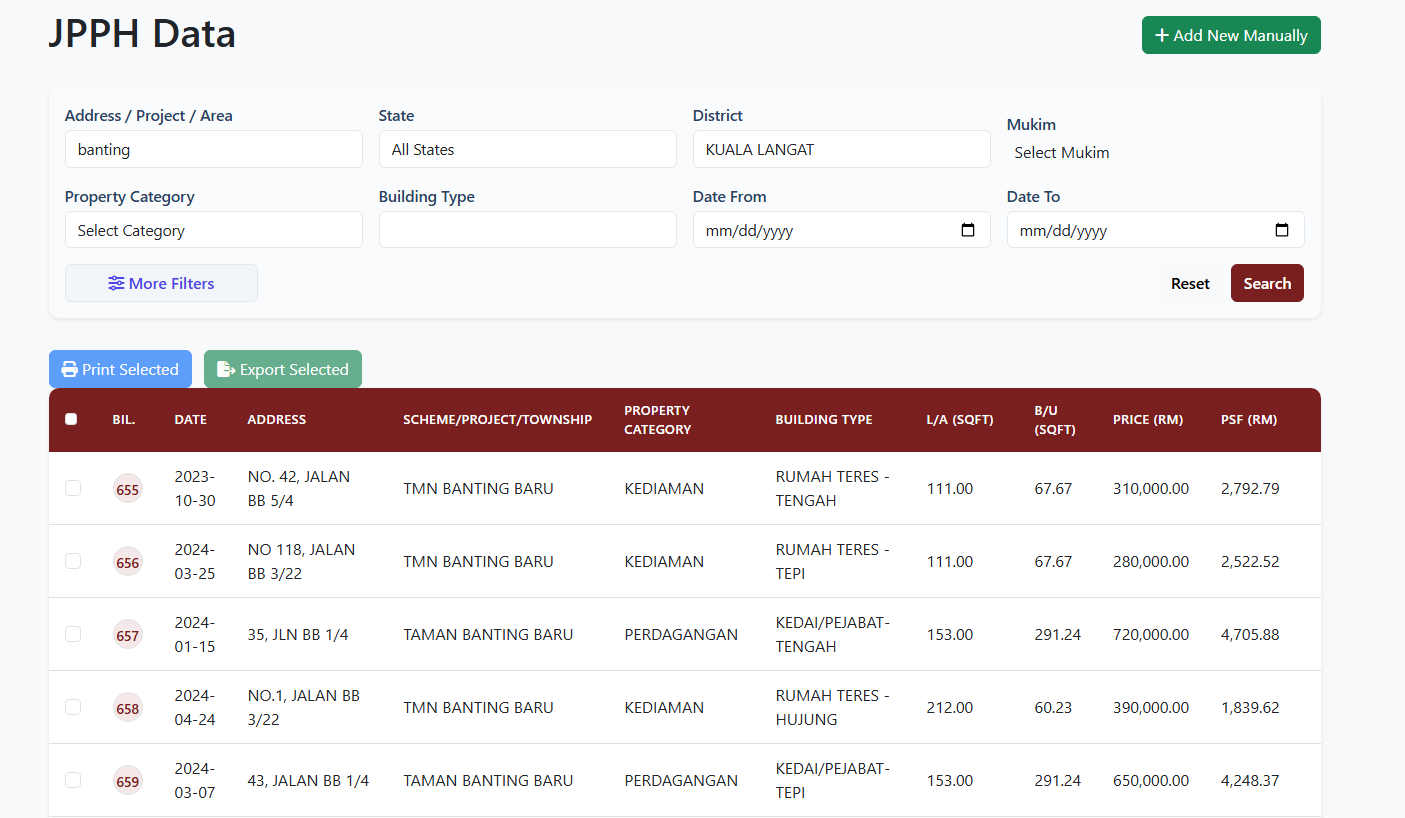Image resolution: width=1405 pixels, height=818 pixels.
Task: Click the plus icon on Add New Manually
Action: (x=1161, y=35)
